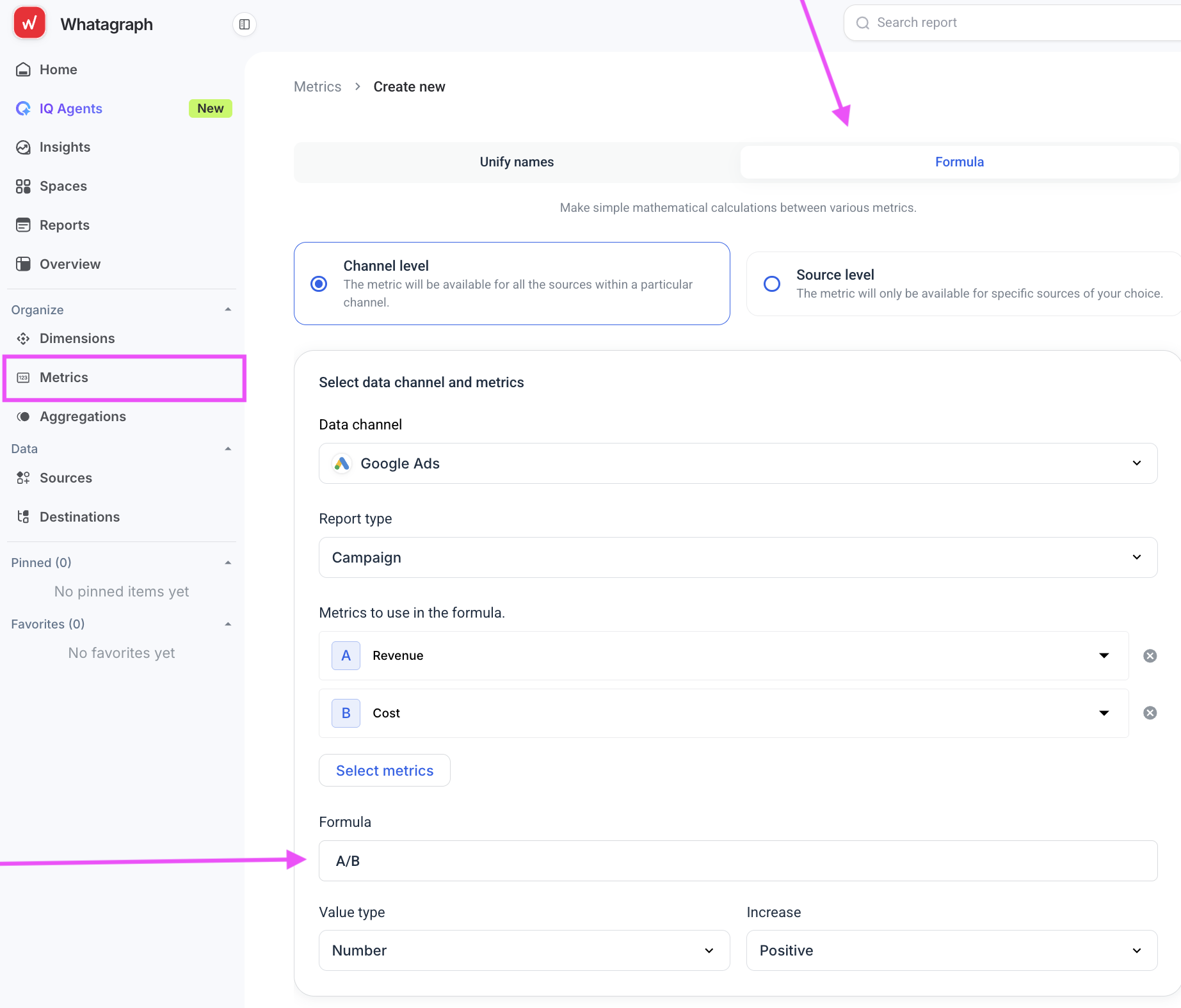Open Sources in the sidebar

pyautogui.click(x=66, y=478)
